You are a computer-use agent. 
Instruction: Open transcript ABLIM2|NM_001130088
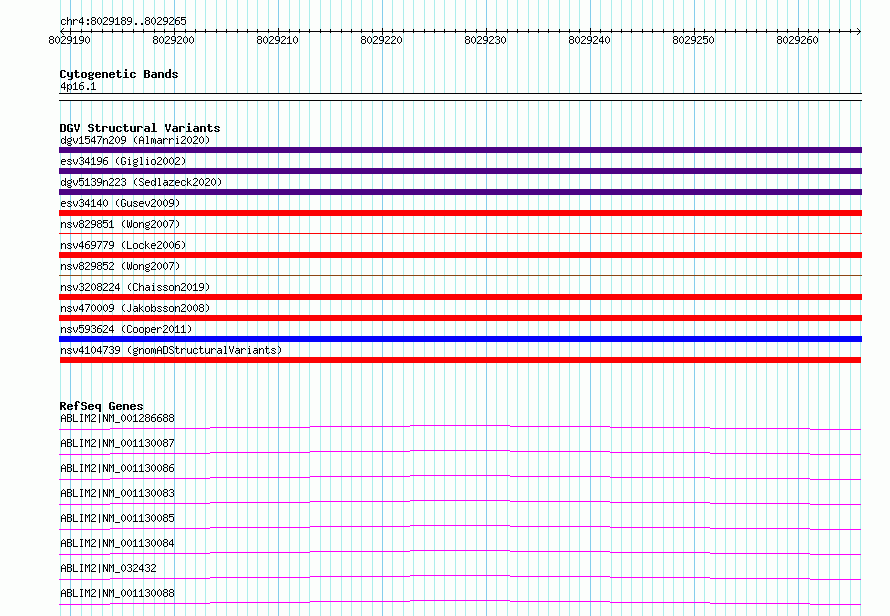click(x=117, y=593)
